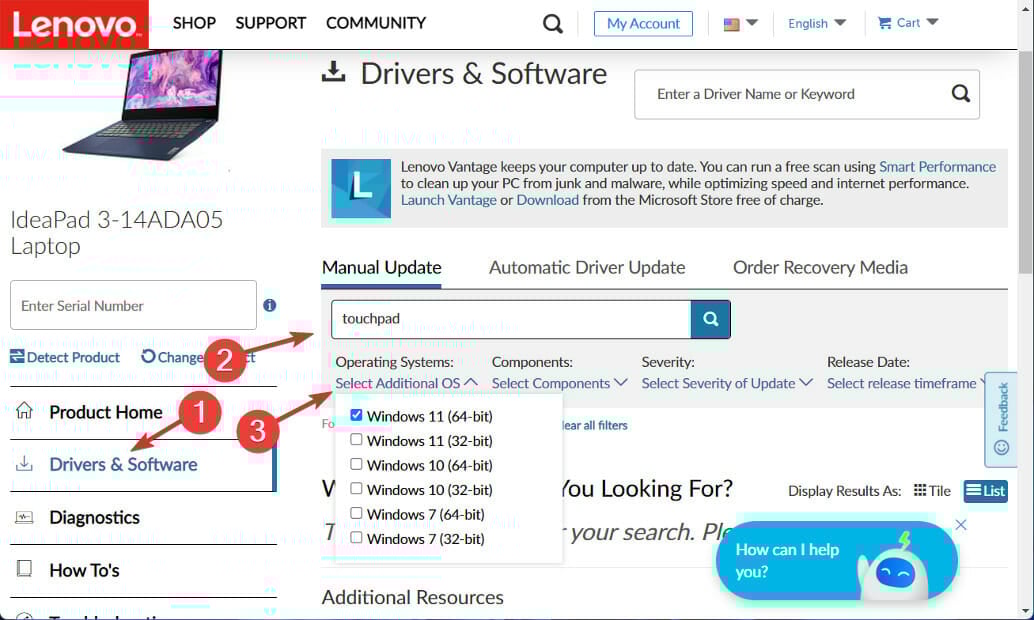1034x620 pixels.
Task: Click the How To's book icon
Action: (x=24, y=569)
